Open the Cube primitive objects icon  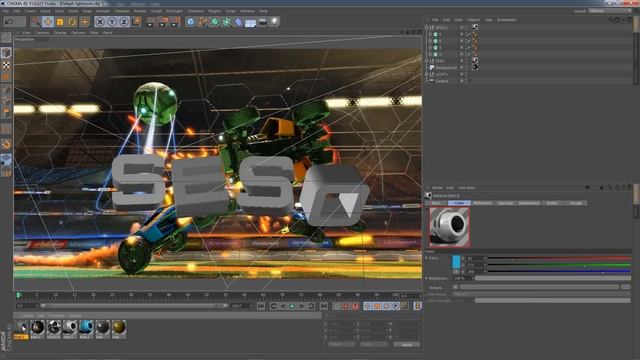pyautogui.click(x=191, y=22)
